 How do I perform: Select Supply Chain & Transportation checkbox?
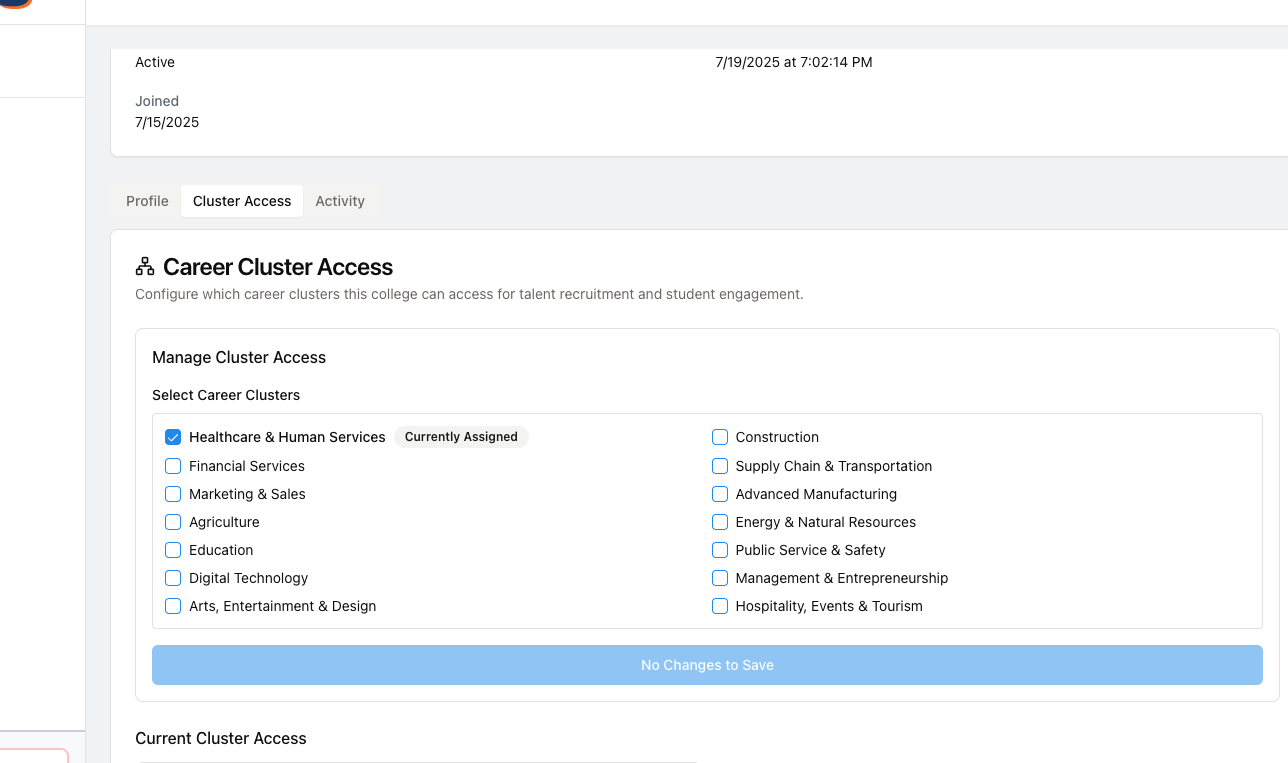coord(720,466)
